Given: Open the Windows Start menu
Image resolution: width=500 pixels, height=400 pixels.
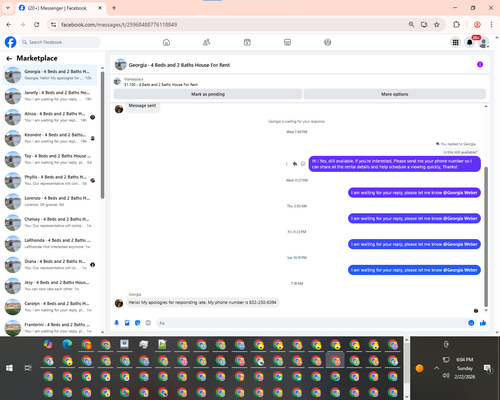Looking at the screenshot, I should click(9, 368).
